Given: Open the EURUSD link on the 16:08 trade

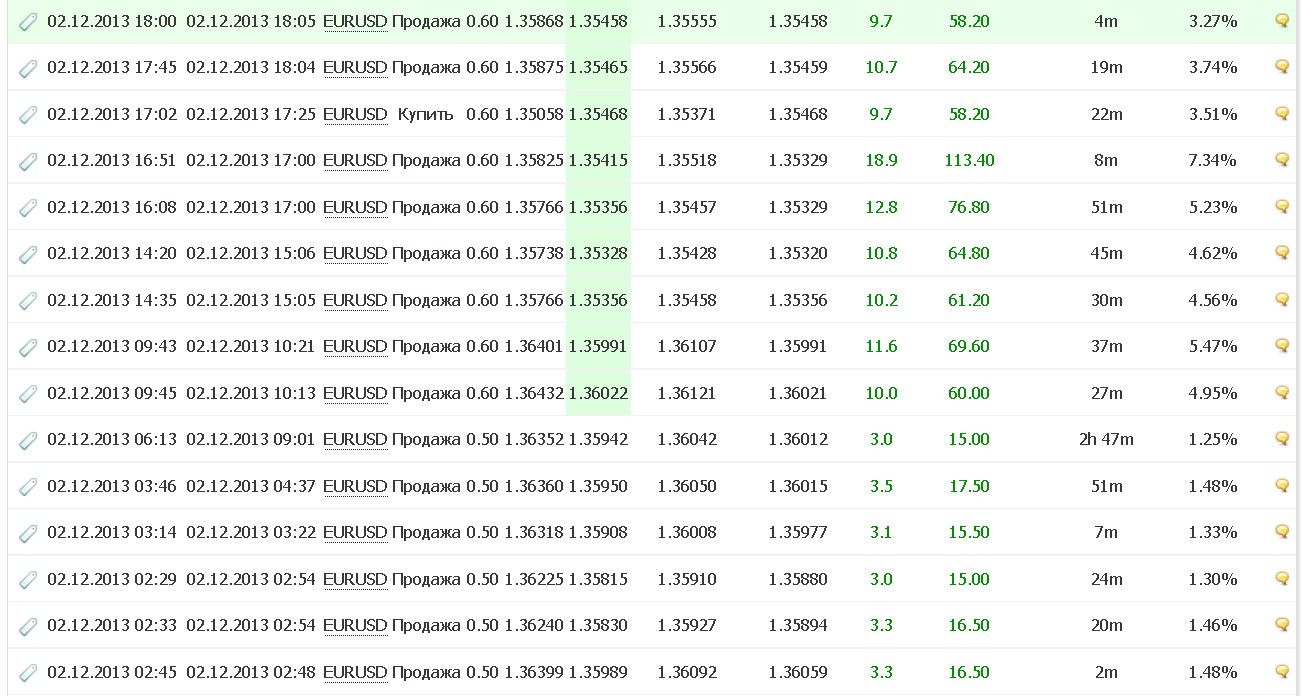Looking at the screenshot, I should [x=355, y=207].
